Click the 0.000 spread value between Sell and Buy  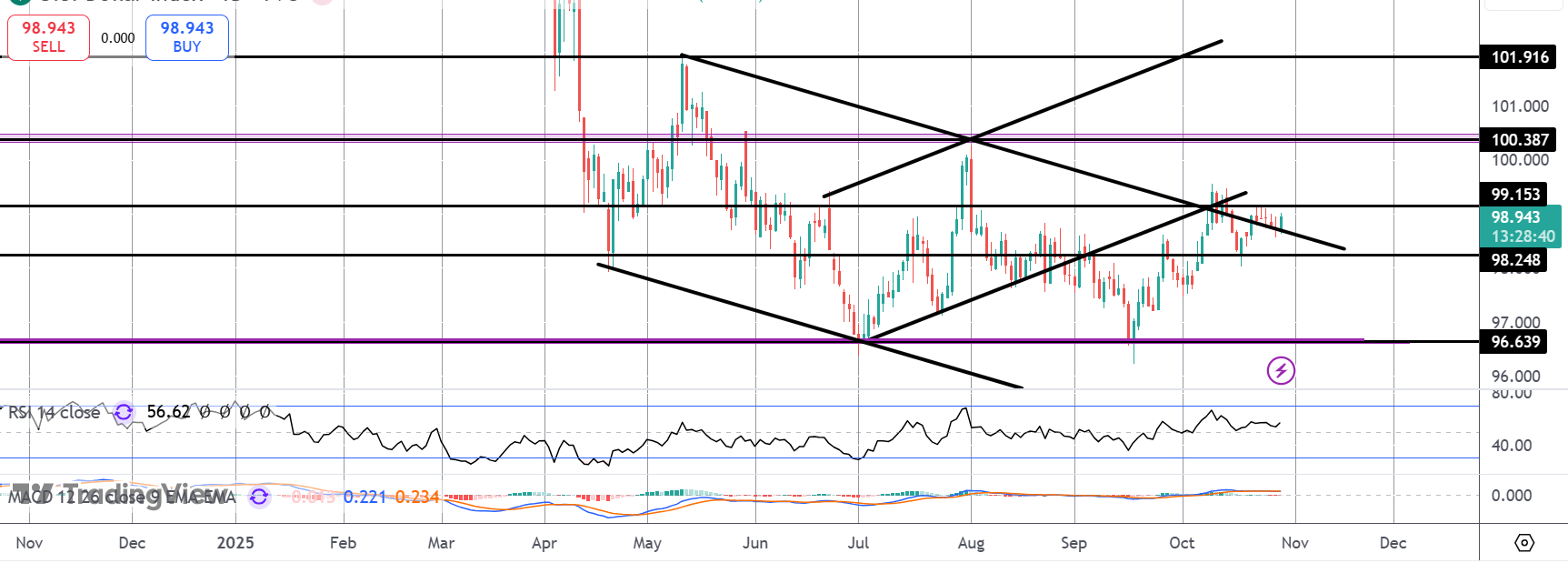(118, 38)
